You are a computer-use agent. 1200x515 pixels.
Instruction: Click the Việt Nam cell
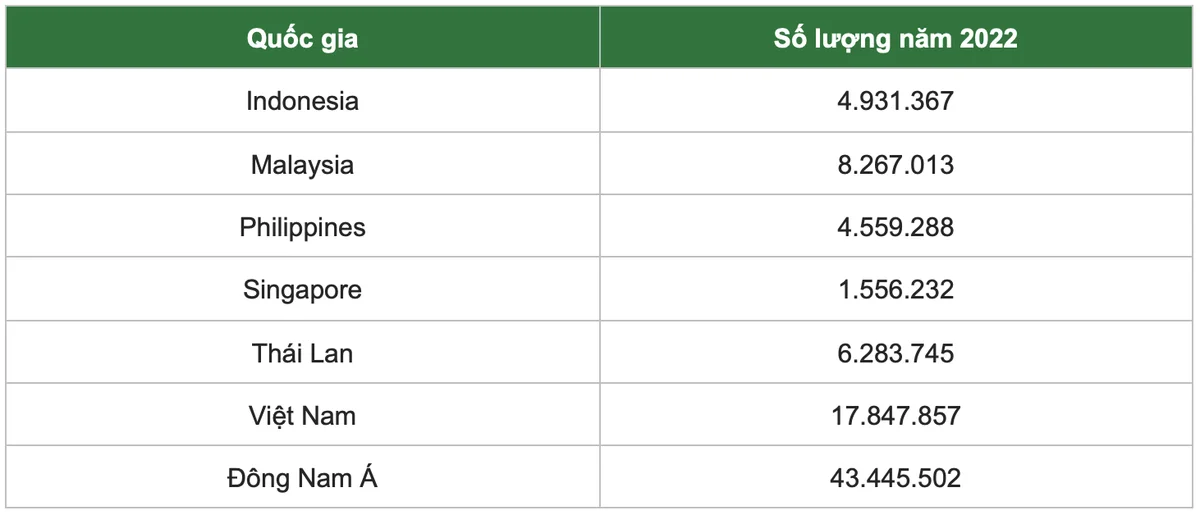coord(303,415)
